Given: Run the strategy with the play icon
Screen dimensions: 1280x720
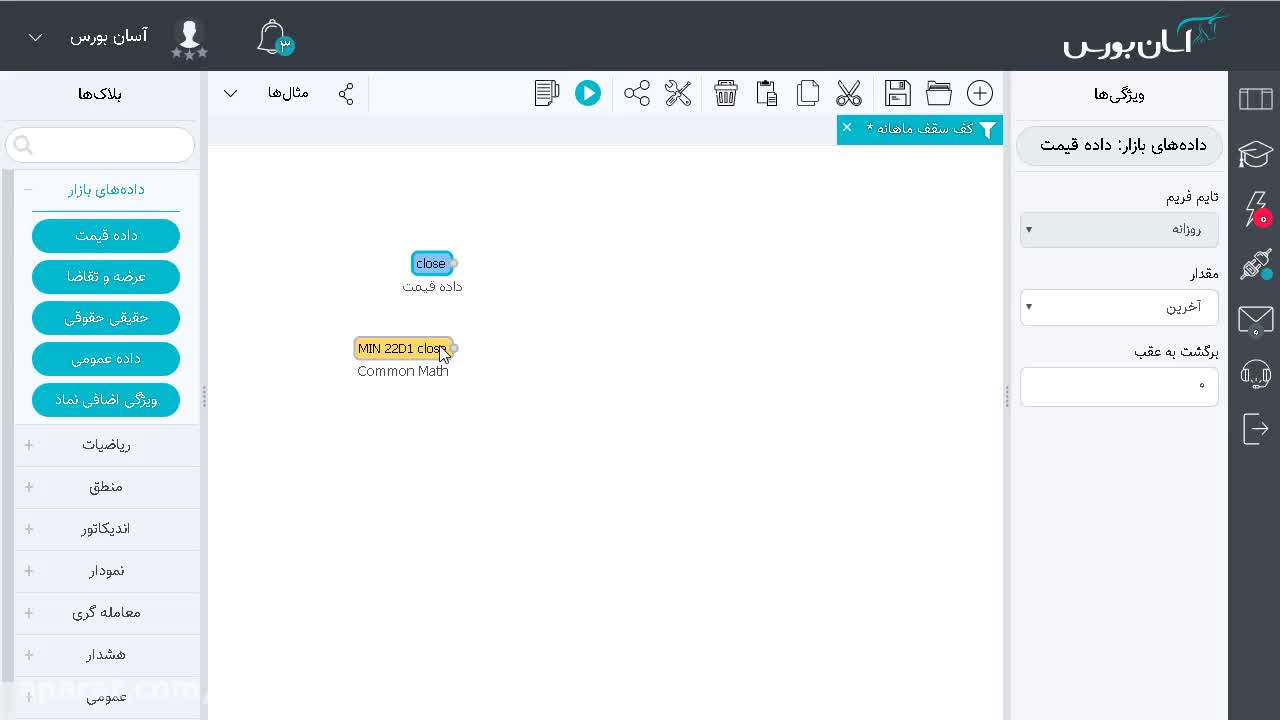Looking at the screenshot, I should click(588, 93).
